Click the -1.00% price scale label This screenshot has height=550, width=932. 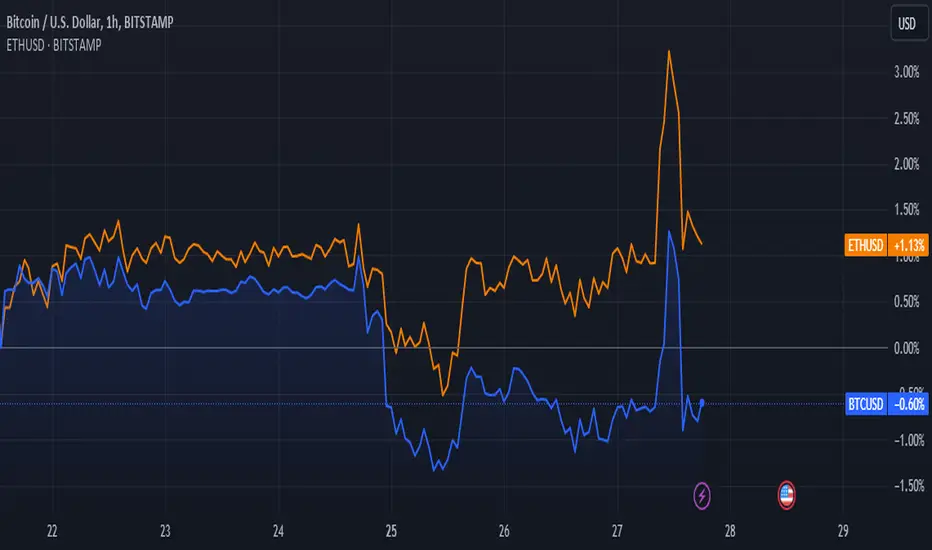pos(909,441)
